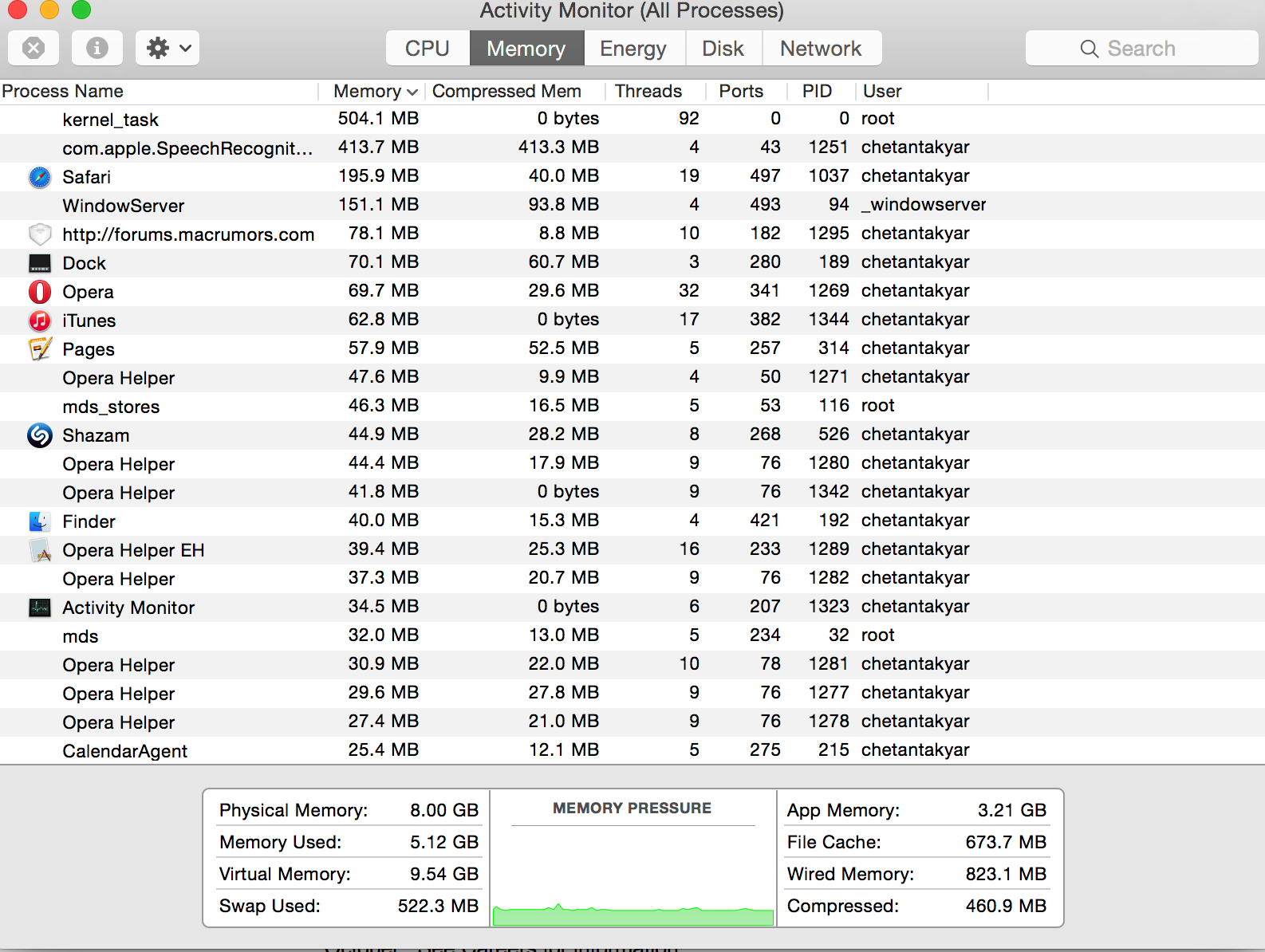This screenshot has height=952, width=1265.
Task: Select the WindowServer process name
Action: (124, 206)
